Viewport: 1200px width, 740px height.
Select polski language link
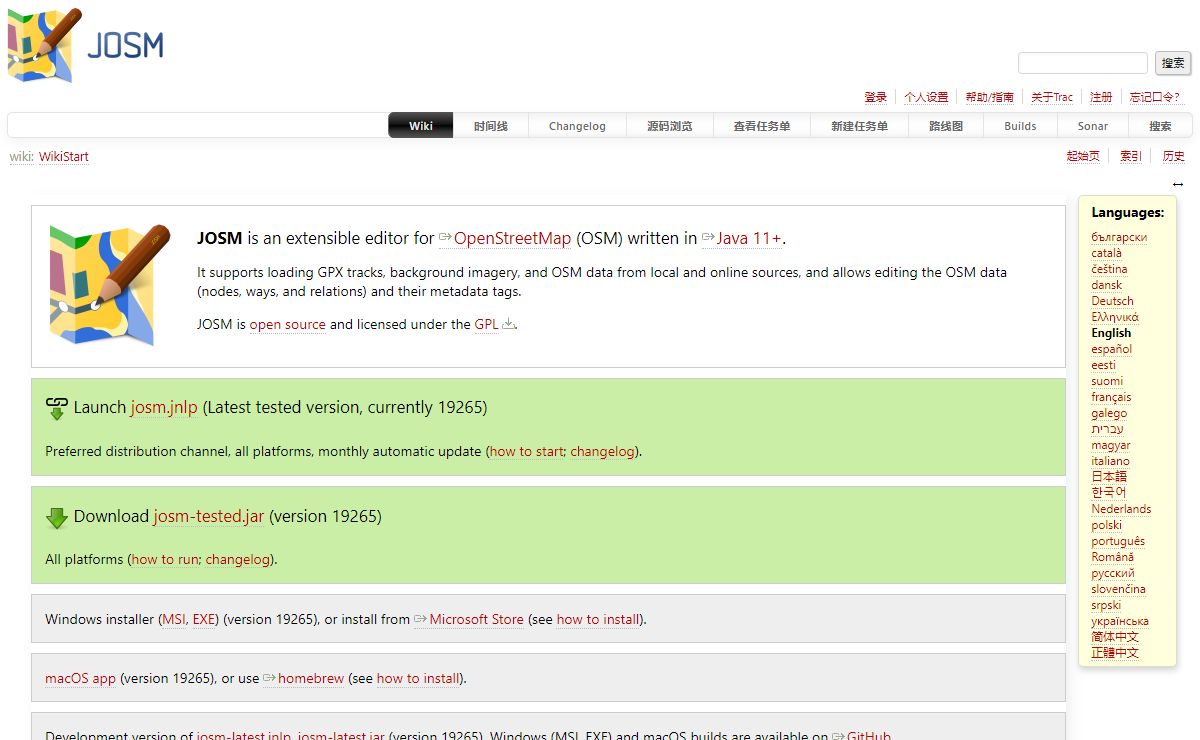point(1106,525)
